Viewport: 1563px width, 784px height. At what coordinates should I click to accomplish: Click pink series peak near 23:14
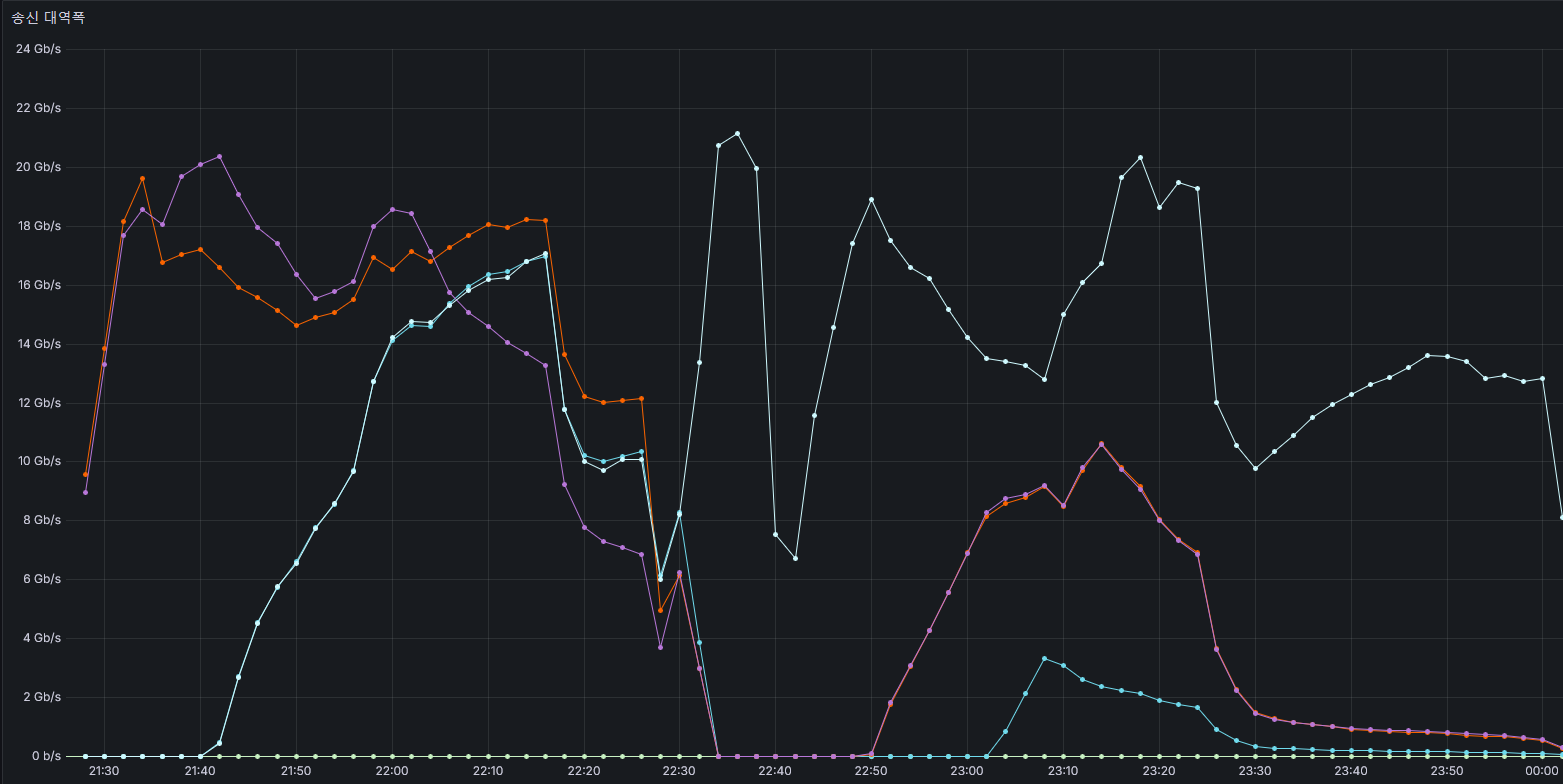1101,444
